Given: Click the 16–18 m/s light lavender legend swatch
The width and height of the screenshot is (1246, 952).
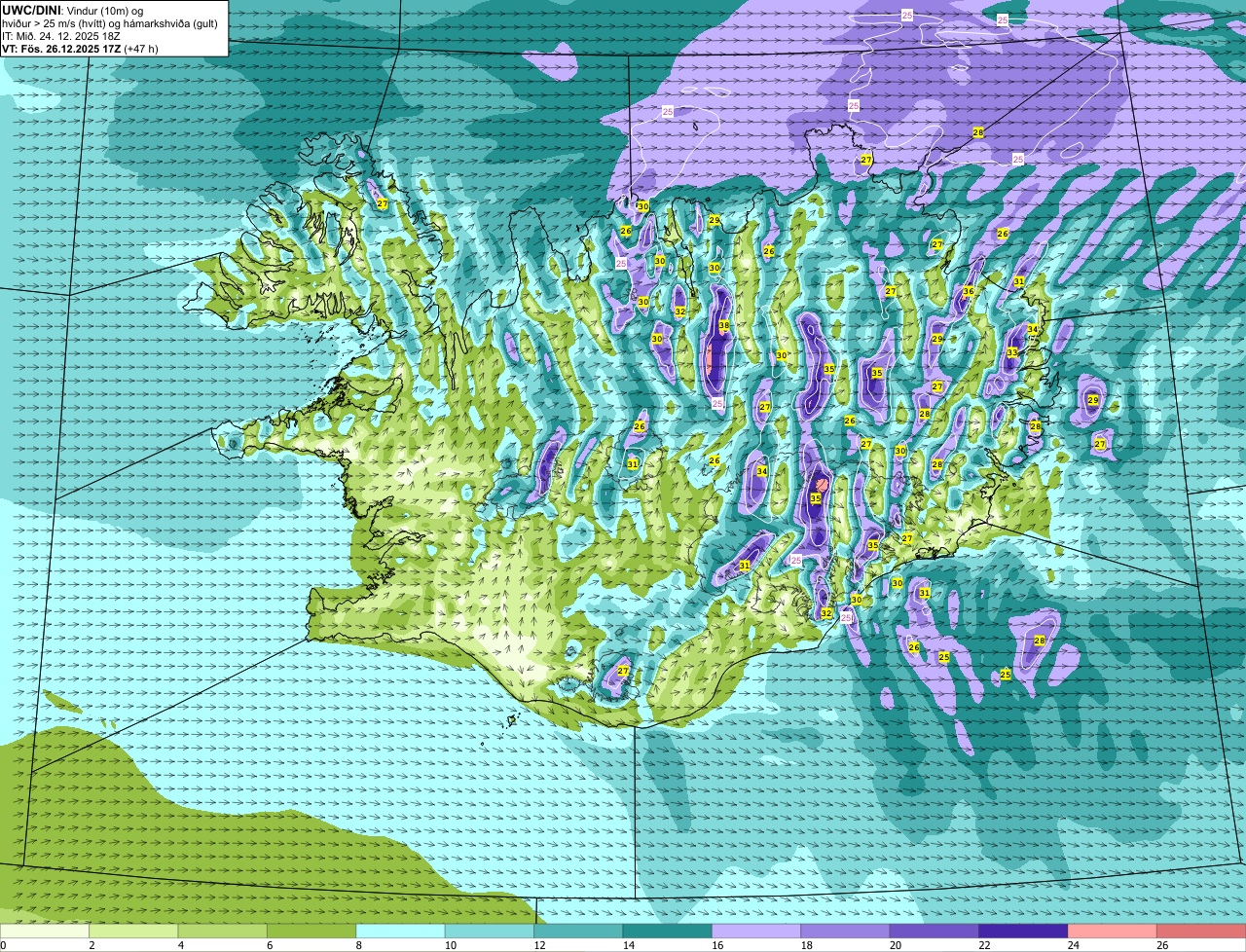Looking at the screenshot, I should (x=757, y=932).
